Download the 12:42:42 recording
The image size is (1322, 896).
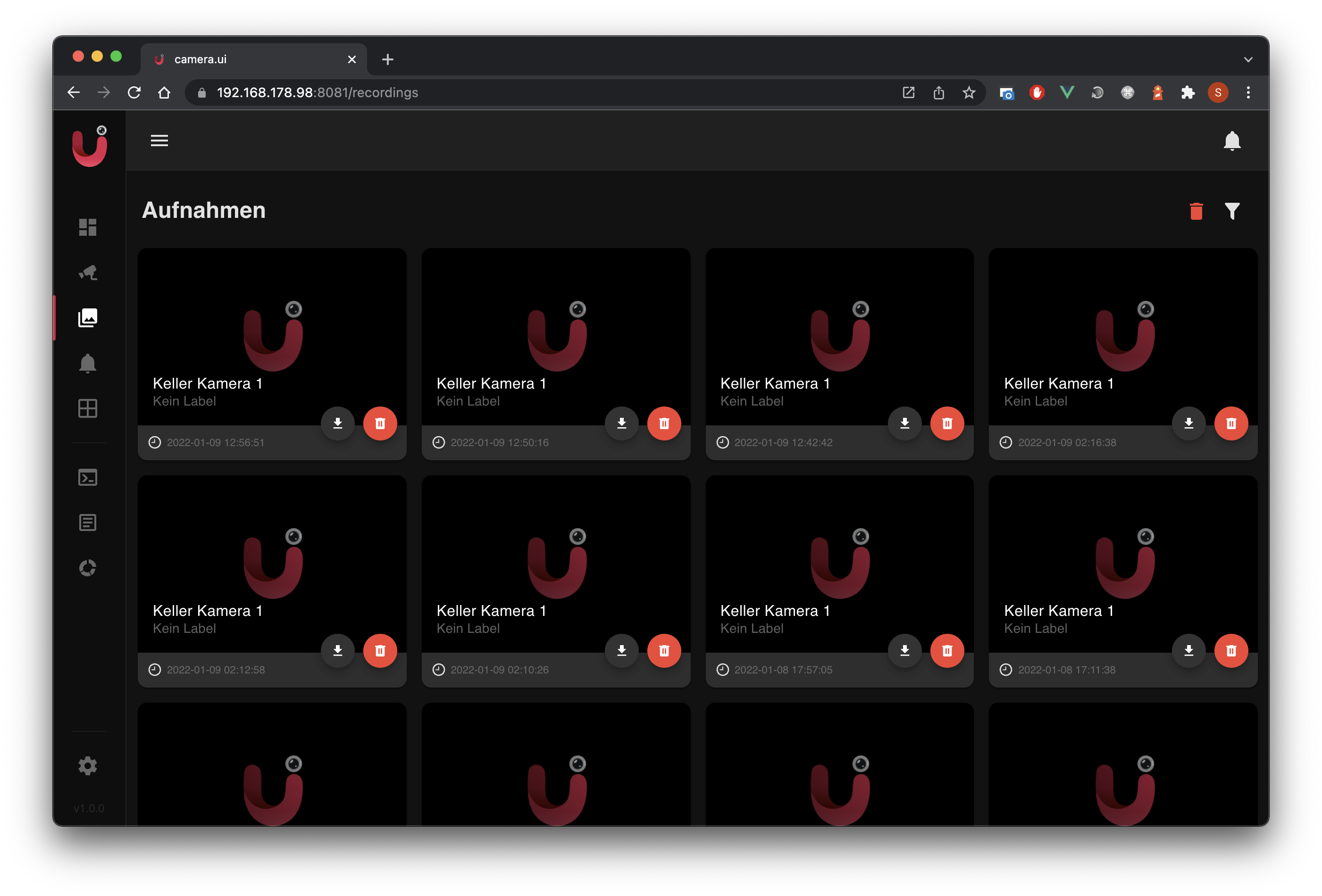point(904,423)
